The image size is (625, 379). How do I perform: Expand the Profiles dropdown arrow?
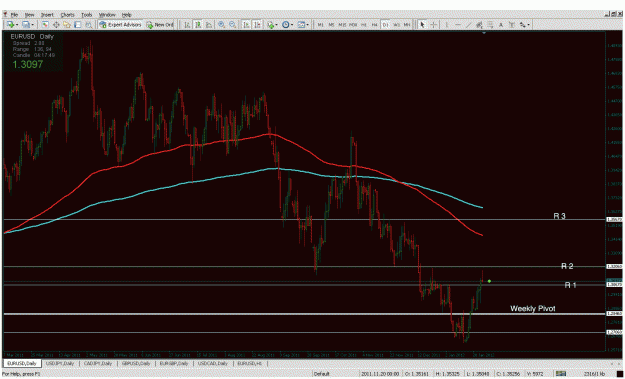click(33, 25)
